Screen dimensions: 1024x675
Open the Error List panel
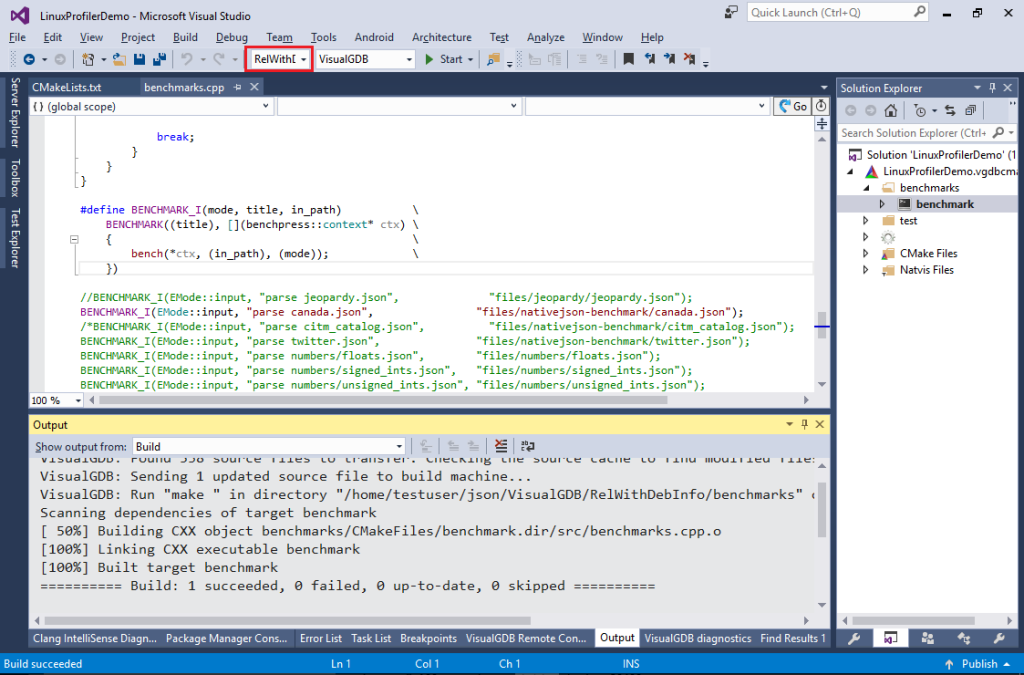click(320, 637)
